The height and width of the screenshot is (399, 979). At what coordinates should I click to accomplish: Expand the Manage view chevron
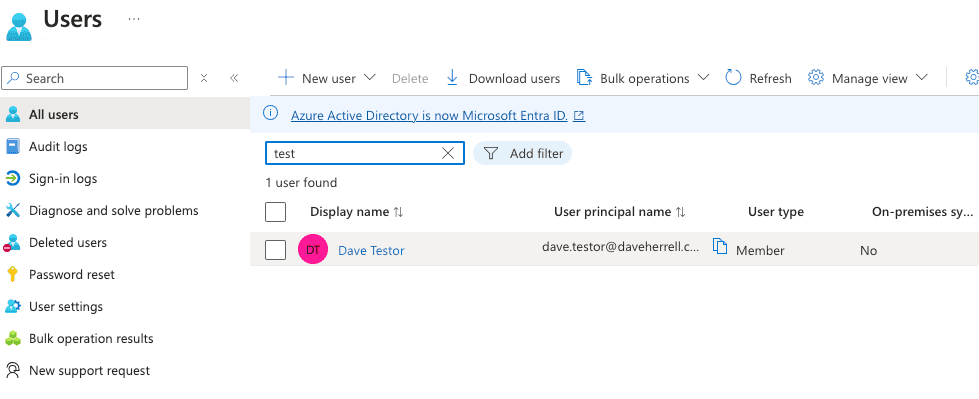click(x=922, y=77)
